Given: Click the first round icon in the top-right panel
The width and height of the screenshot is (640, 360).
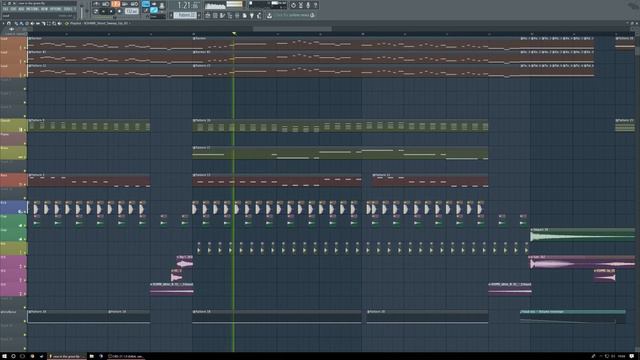Looking at the screenshot, I should [x=293, y=5].
